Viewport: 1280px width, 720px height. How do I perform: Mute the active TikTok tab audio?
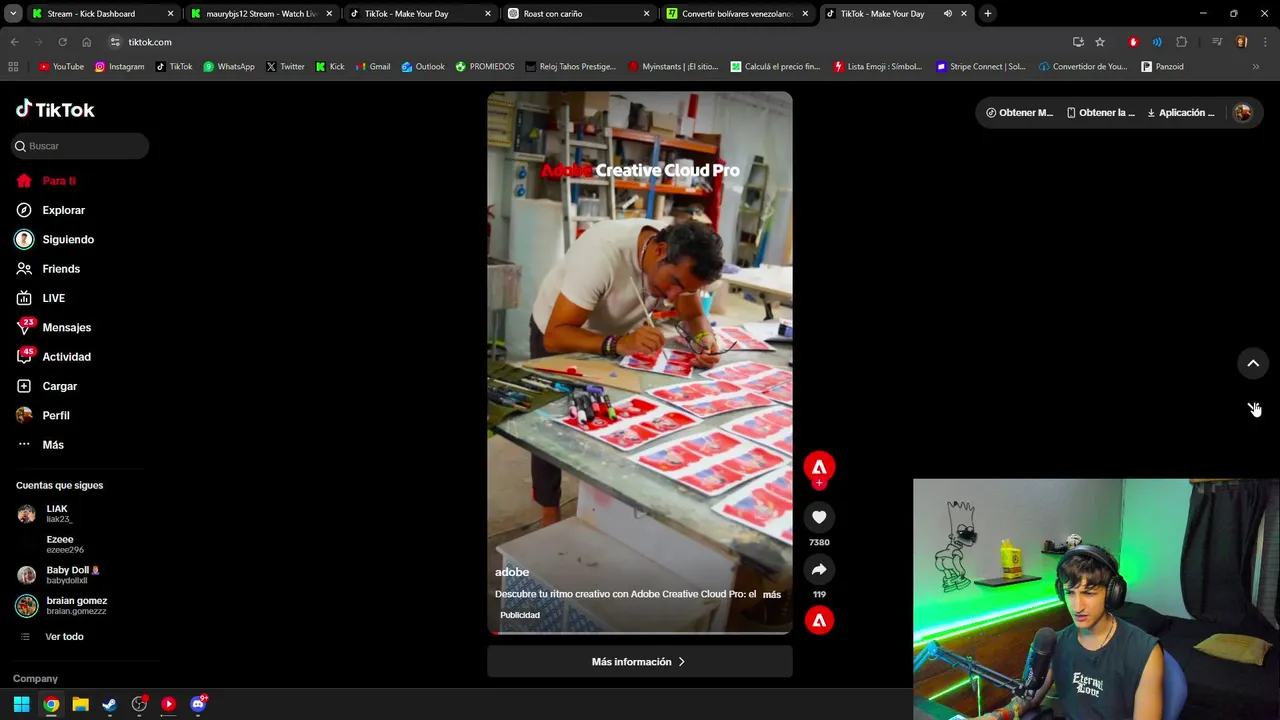coord(948,14)
